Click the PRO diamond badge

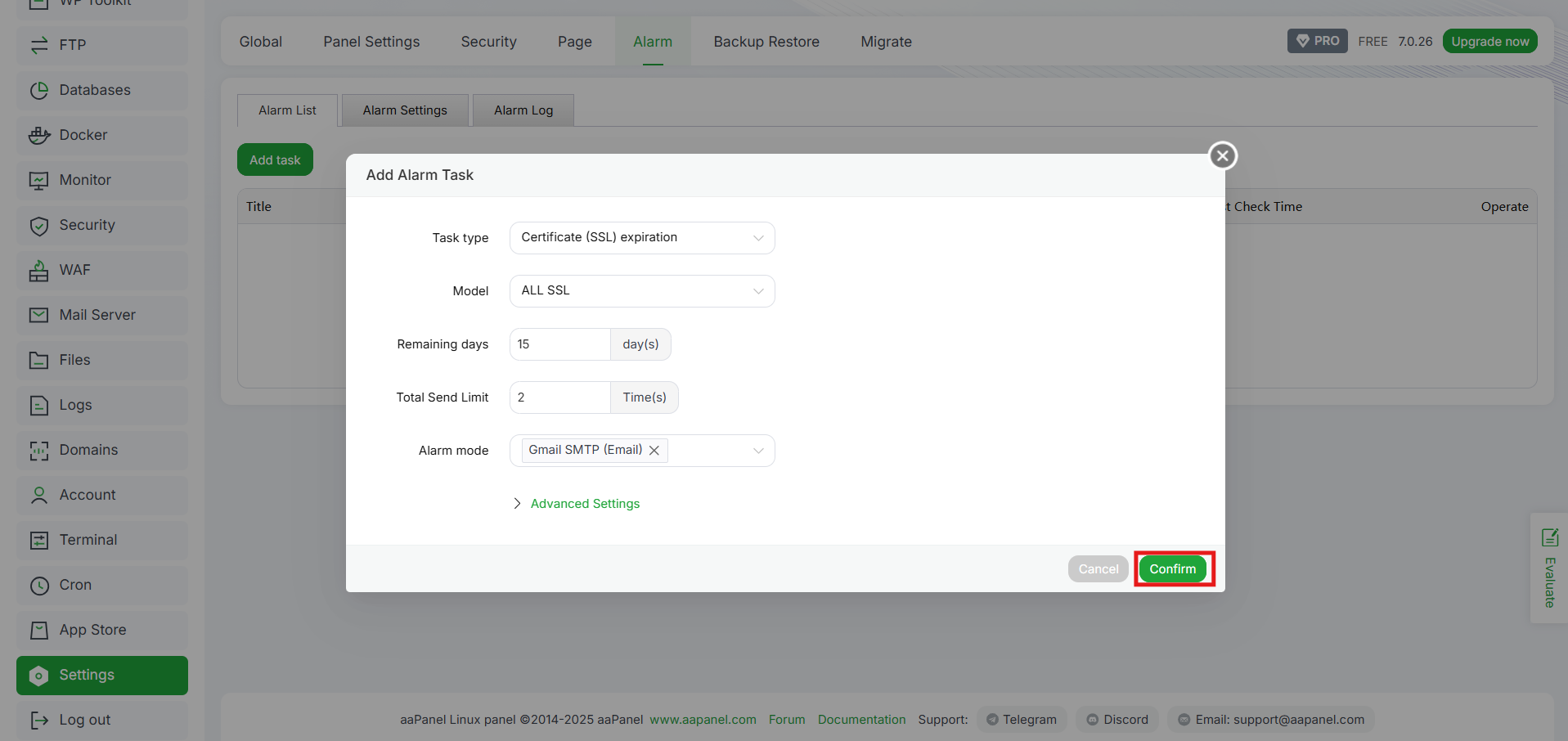[1317, 41]
